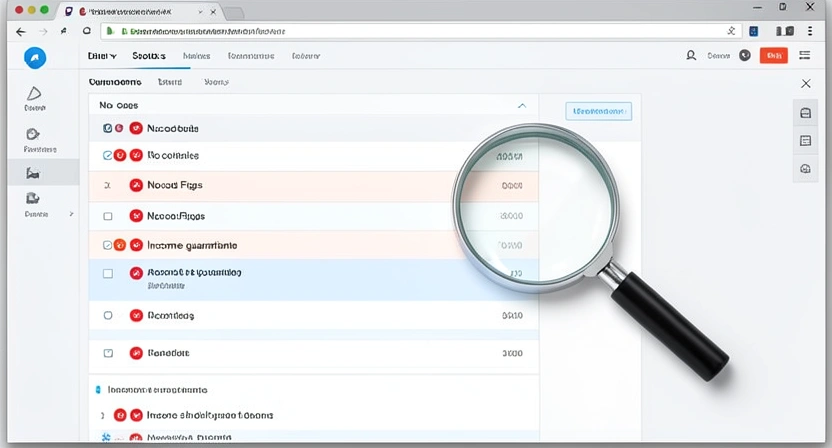Toggle the checkbox in the first 'Nicod' row
The width and height of the screenshot is (832, 448).
(x=108, y=128)
